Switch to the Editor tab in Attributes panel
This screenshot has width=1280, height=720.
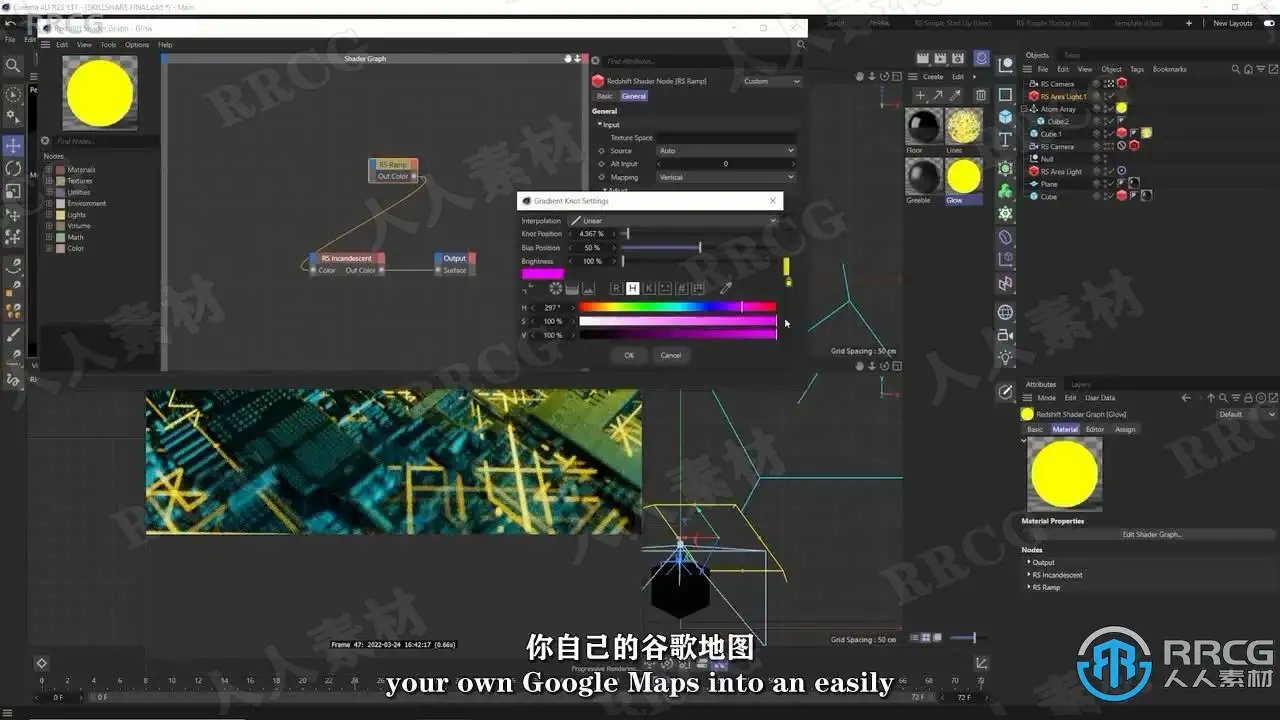pyautogui.click(x=1095, y=429)
